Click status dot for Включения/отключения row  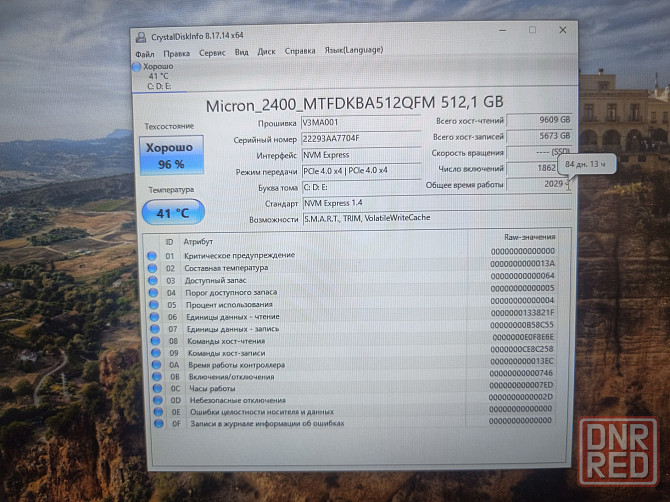pyautogui.click(x=157, y=377)
